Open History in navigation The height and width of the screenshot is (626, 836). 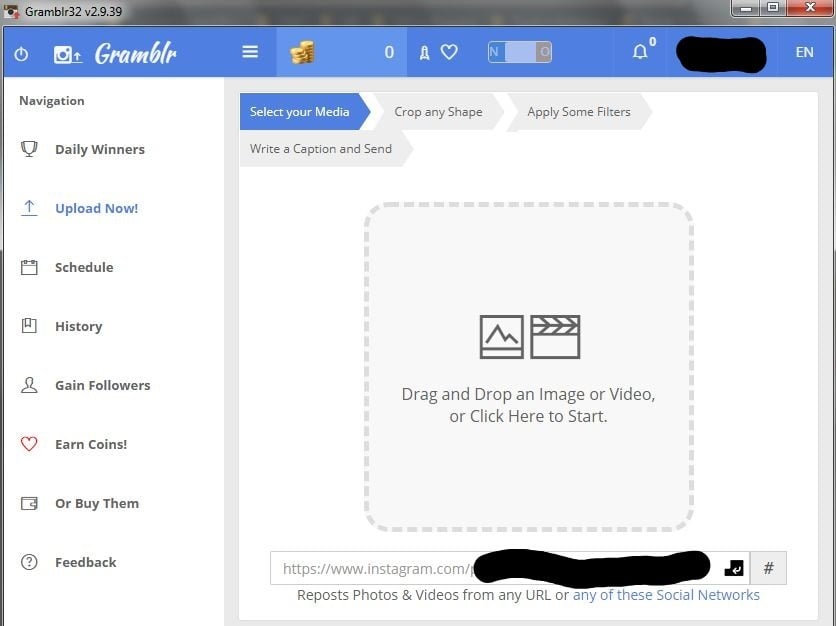tap(78, 326)
